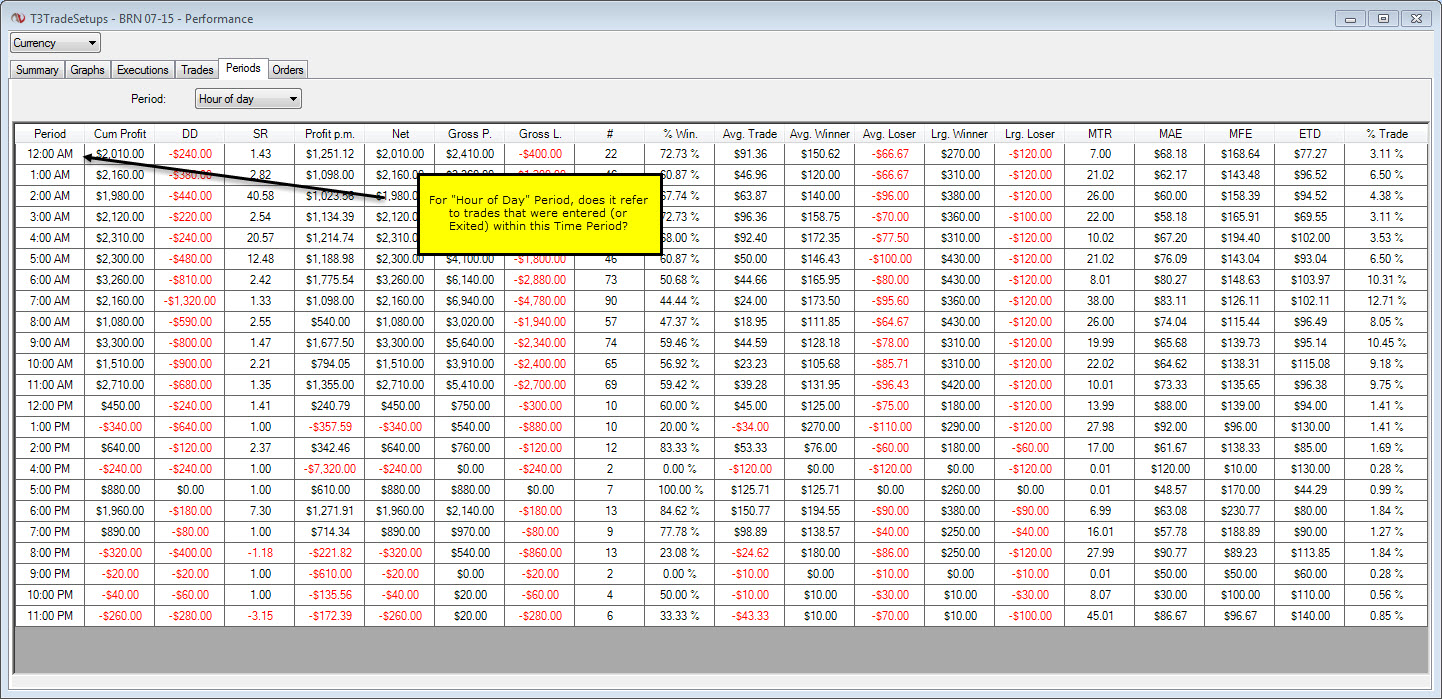The width and height of the screenshot is (1442, 699).
Task: Sort by Avg. Trade column header
Action: [750, 133]
